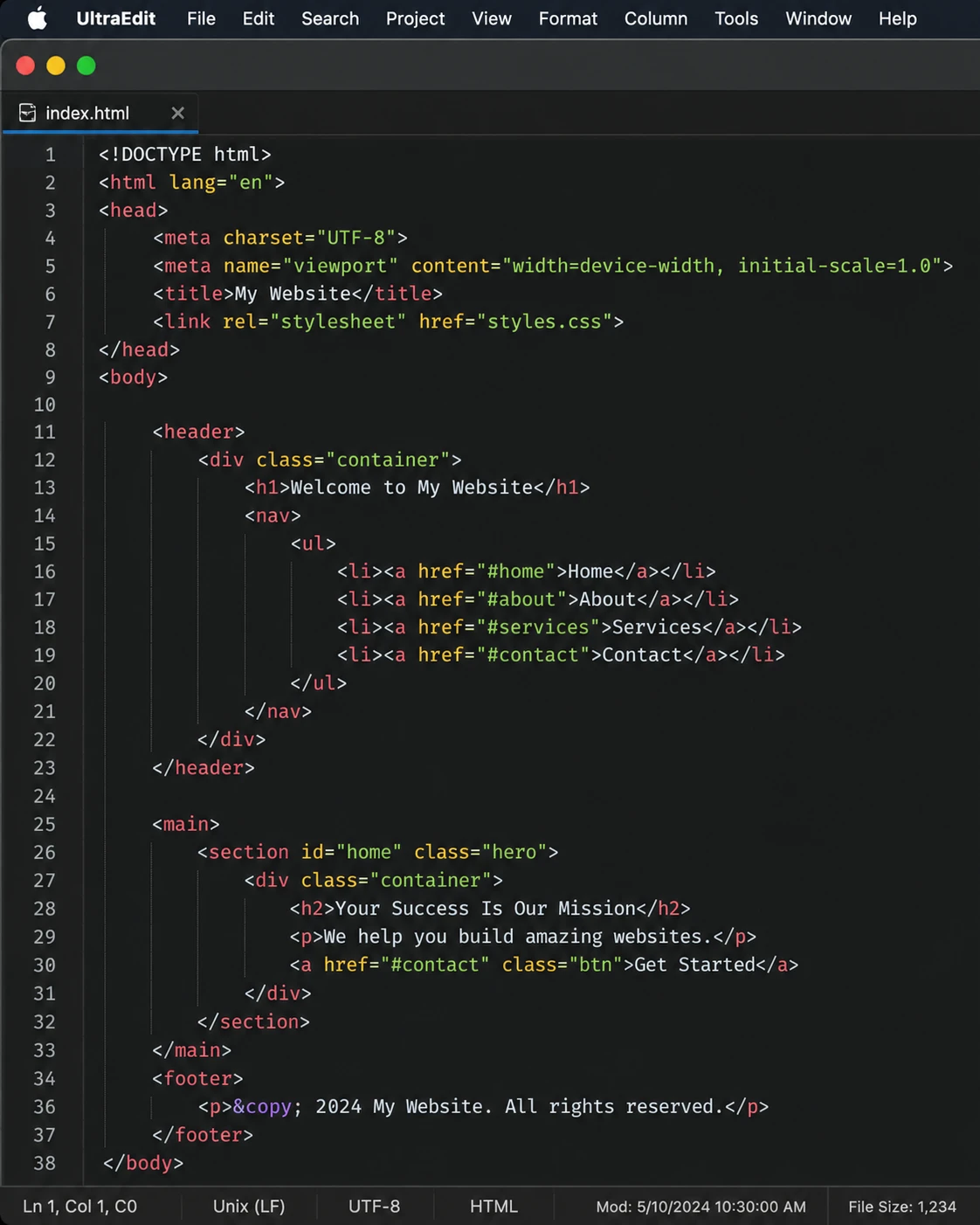Image resolution: width=980 pixels, height=1225 pixels.
Task: Click the closing main tag
Action: (x=191, y=1050)
